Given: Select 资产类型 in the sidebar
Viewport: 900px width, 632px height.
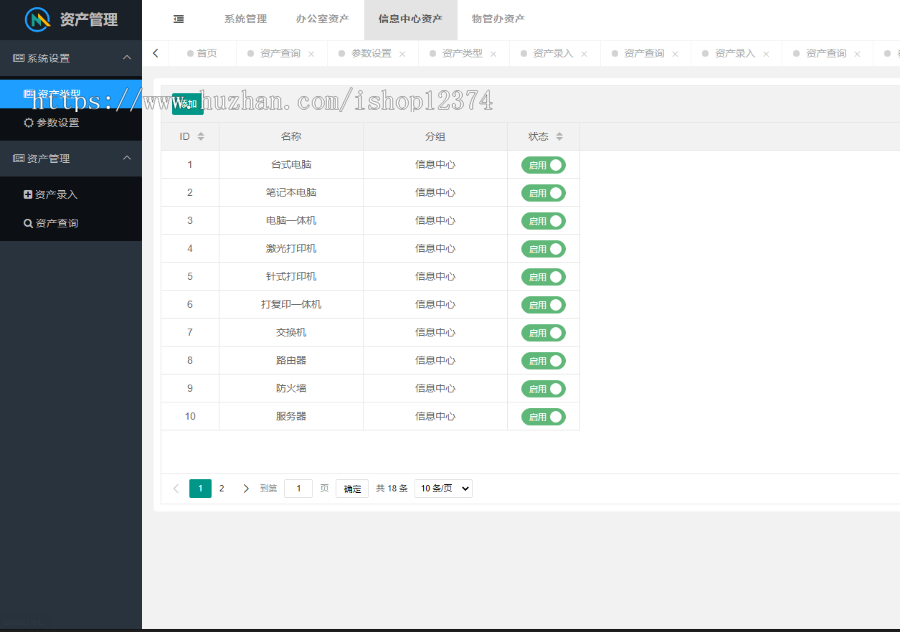Looking at the screenshot, I should click(71, 94).
